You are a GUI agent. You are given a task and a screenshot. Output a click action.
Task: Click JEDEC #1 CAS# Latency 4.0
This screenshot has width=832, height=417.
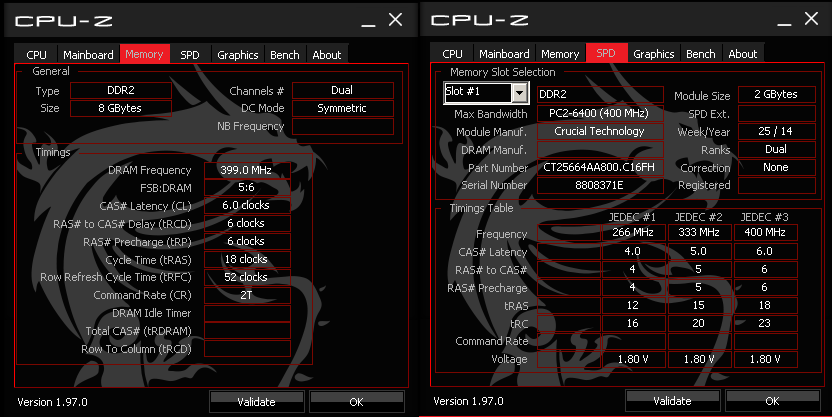point(634,251)
